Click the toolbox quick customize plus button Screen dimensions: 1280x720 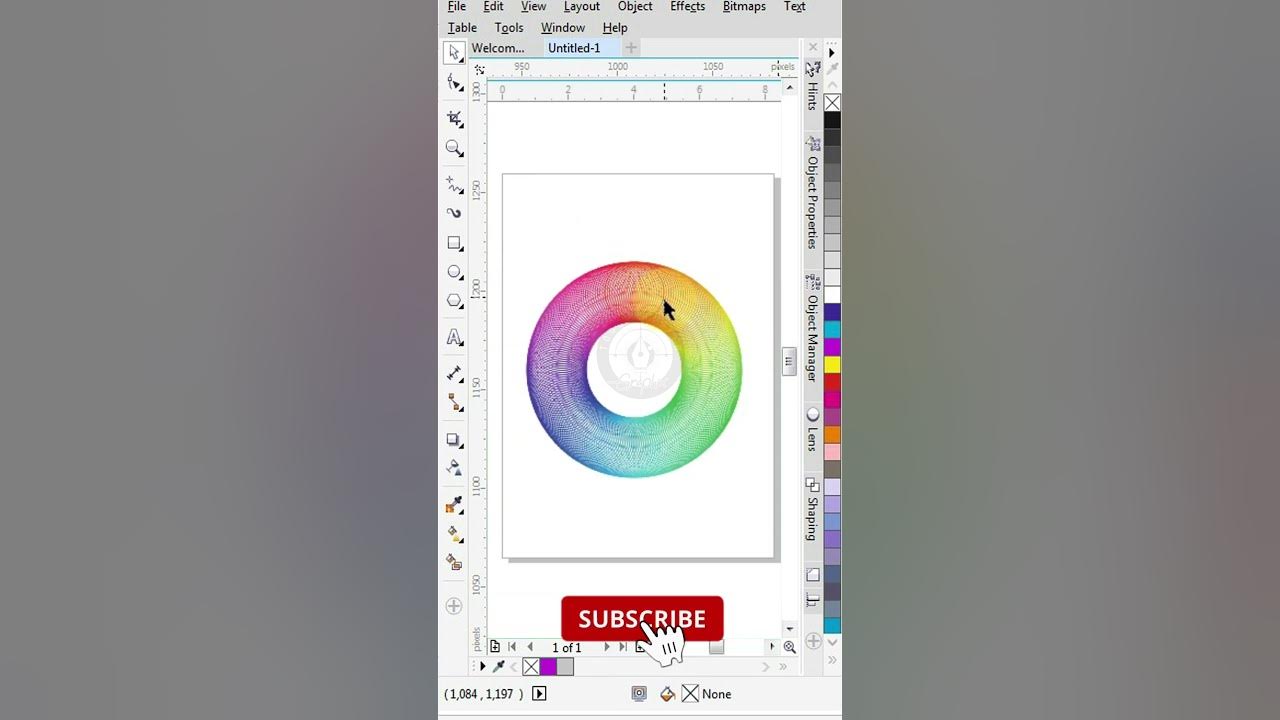click(454, 606)
